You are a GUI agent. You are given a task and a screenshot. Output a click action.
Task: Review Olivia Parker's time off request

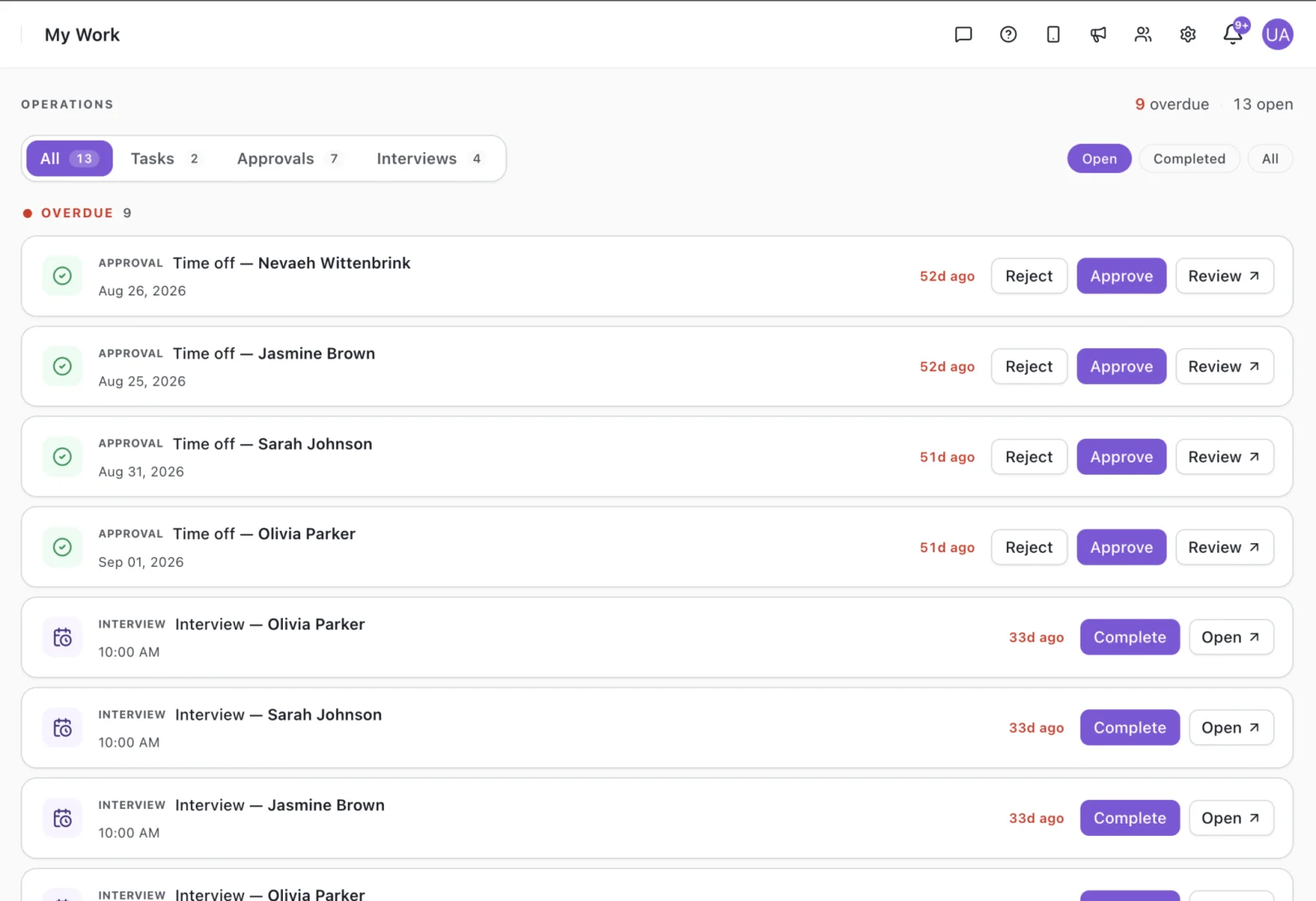click(x=1225, y=547)
